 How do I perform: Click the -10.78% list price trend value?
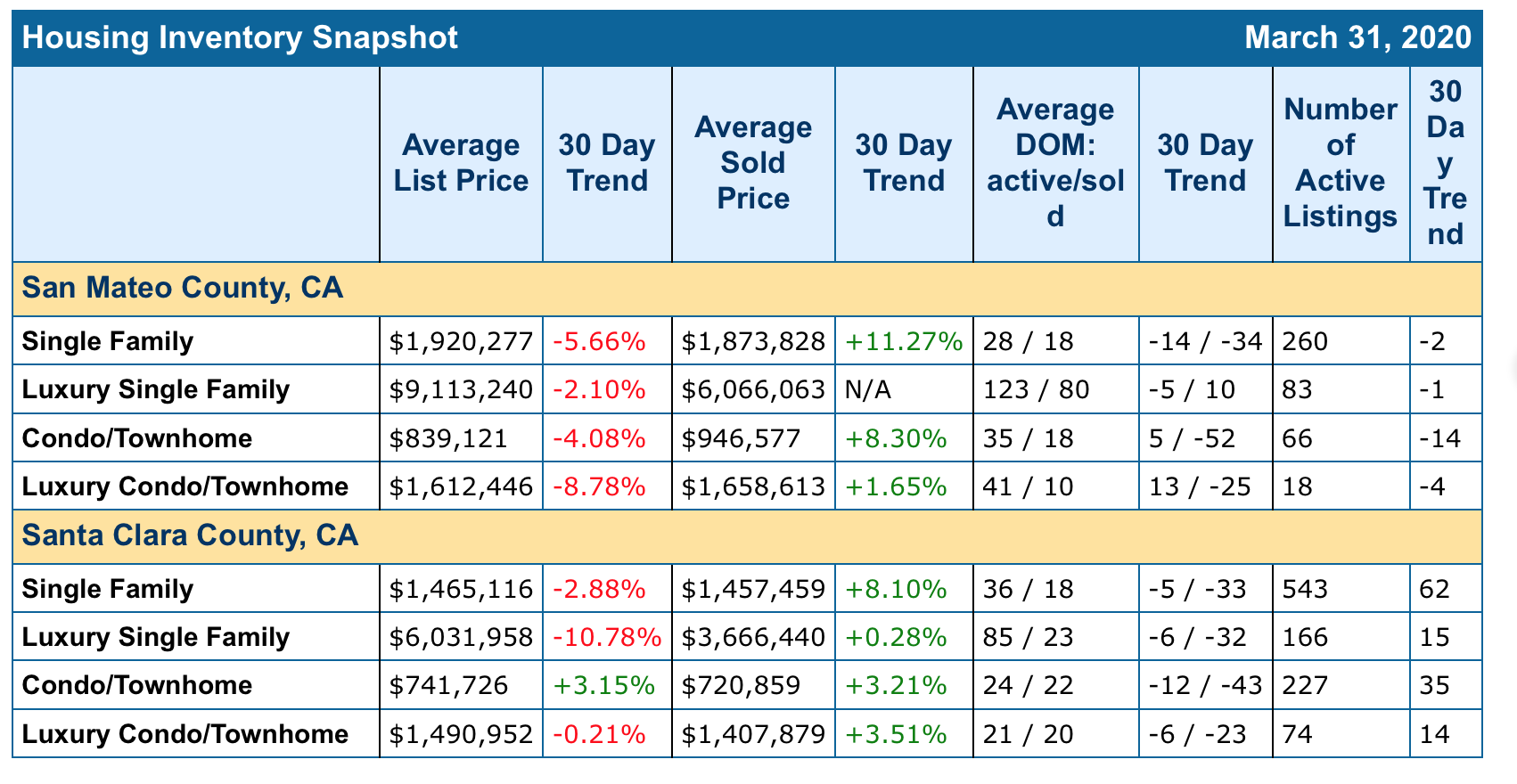607,638
